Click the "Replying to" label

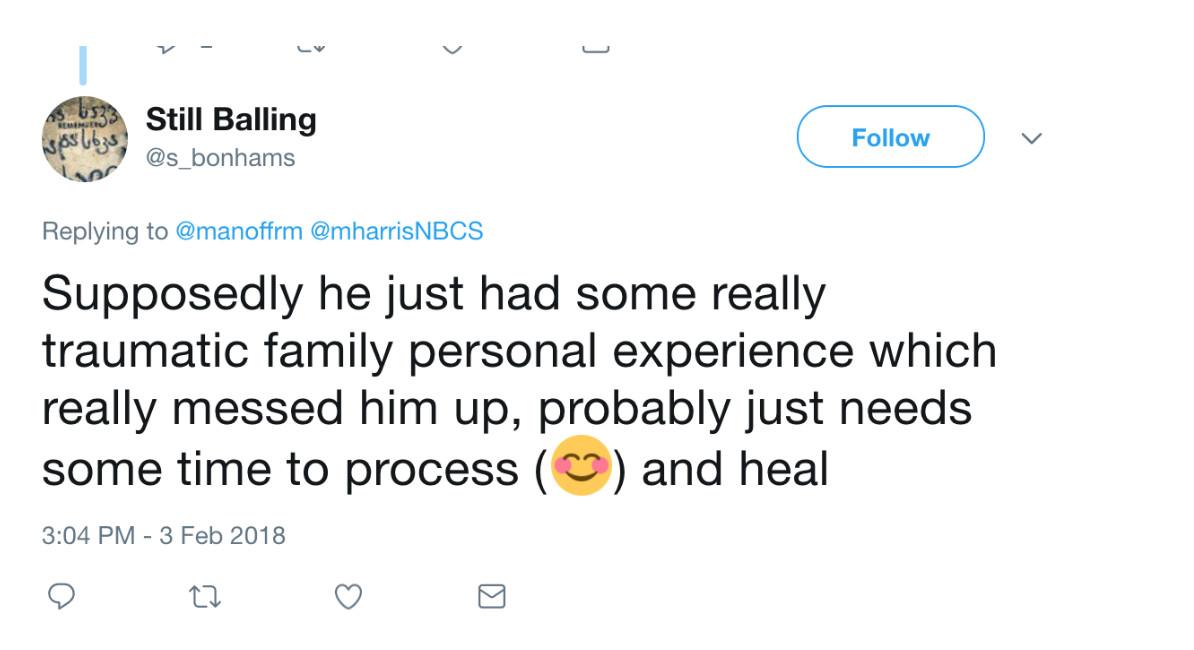(104, 231)
